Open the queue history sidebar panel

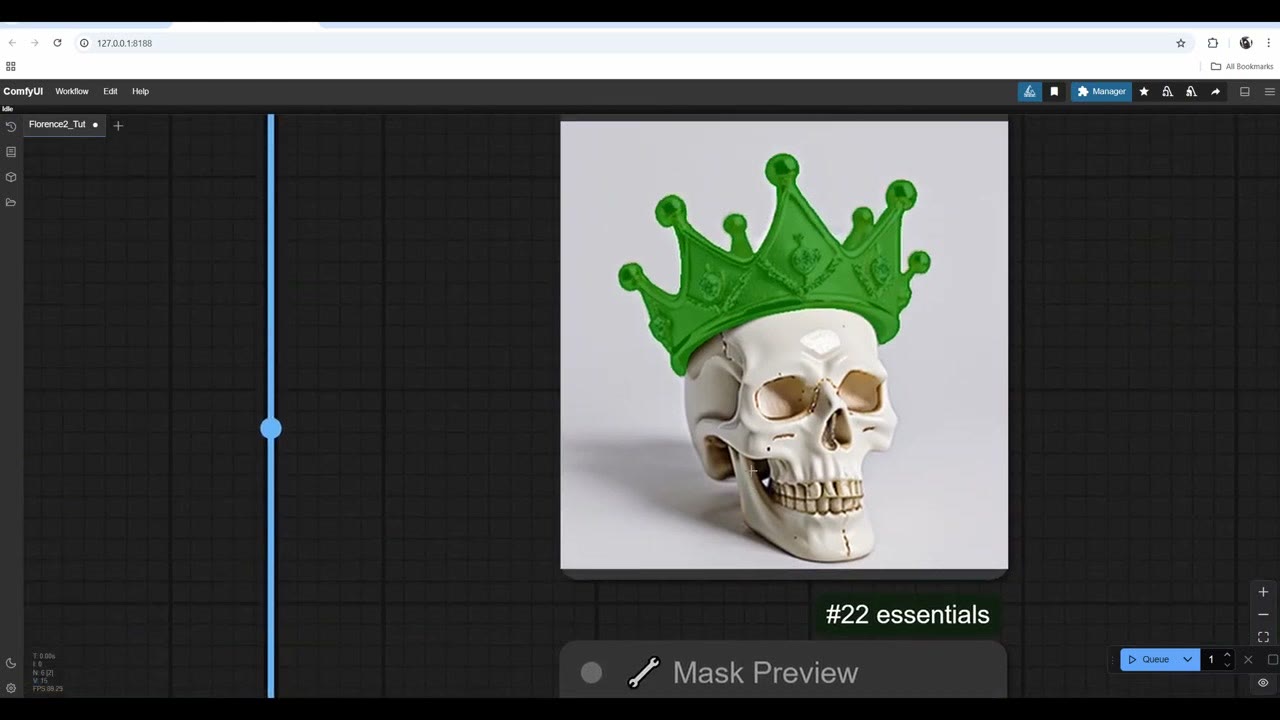coord(11,127)
